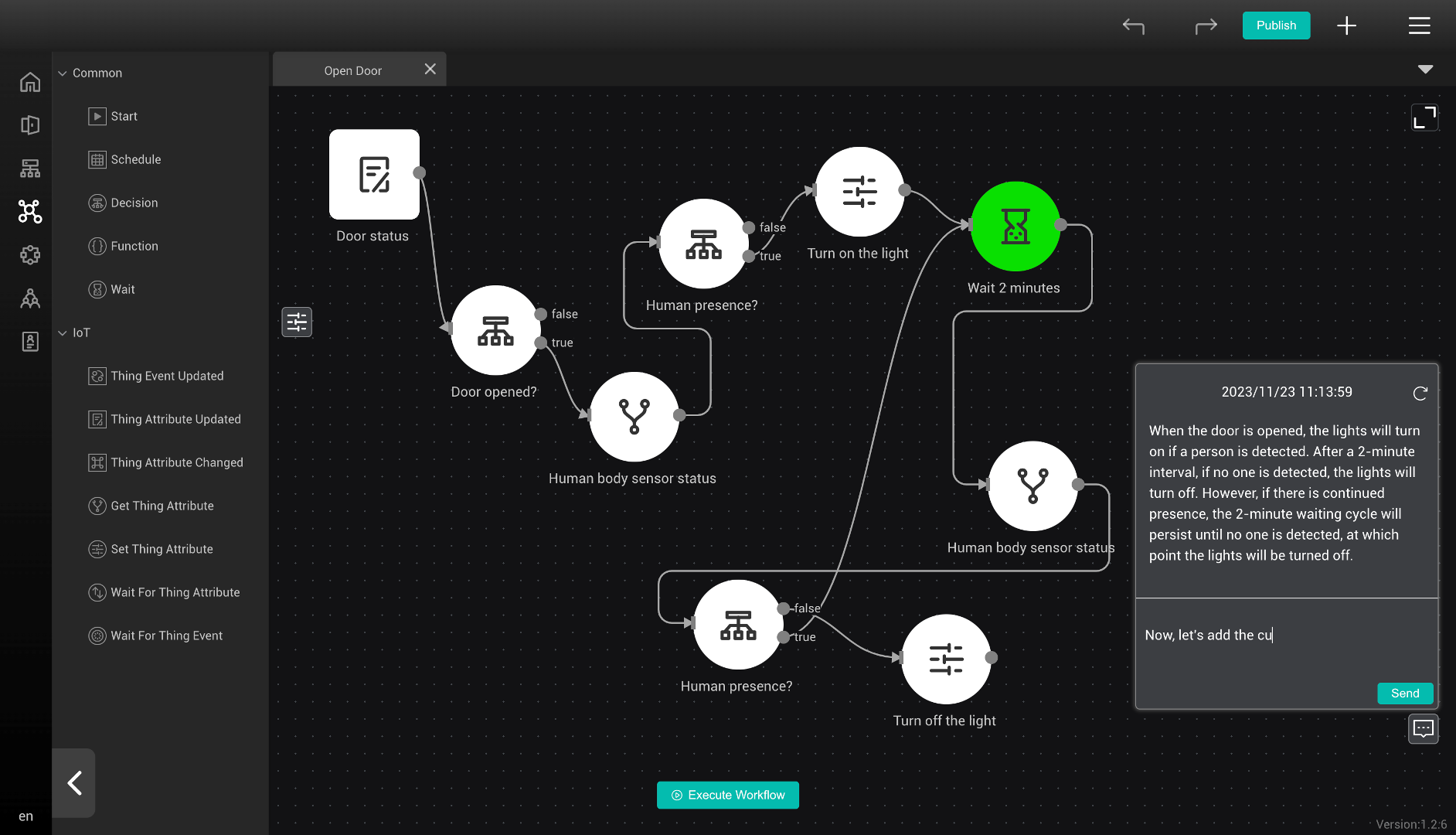Screen dimensions: 1456x835
Task: Click the redo arrow in top bar
Action: pyautogui.click(x=1206, y=26)
